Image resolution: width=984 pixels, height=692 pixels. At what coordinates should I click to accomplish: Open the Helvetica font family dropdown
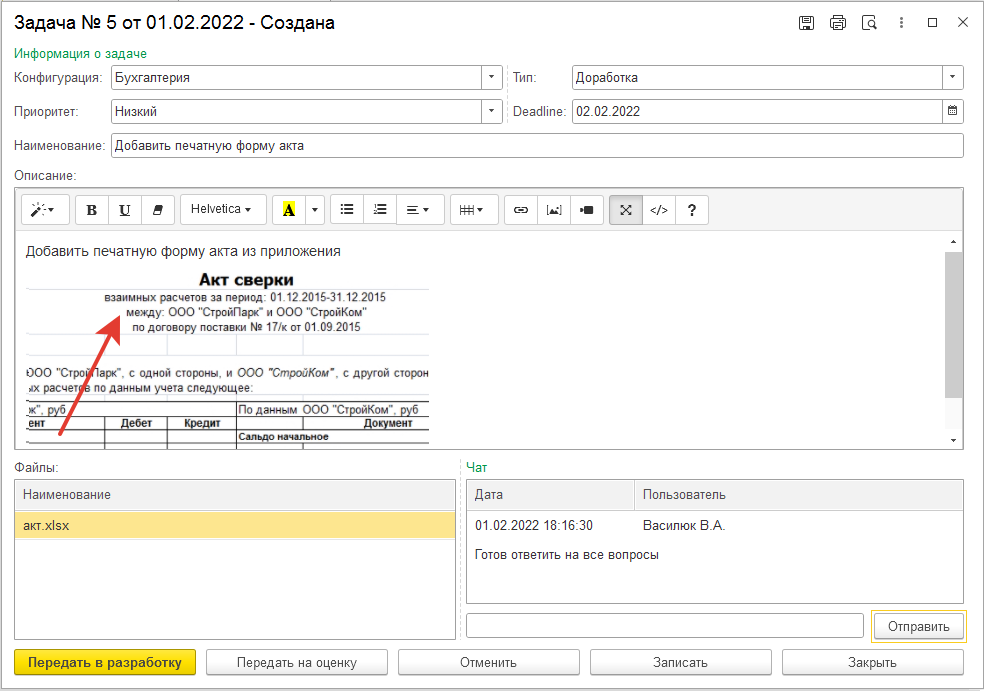pos(222,210)
